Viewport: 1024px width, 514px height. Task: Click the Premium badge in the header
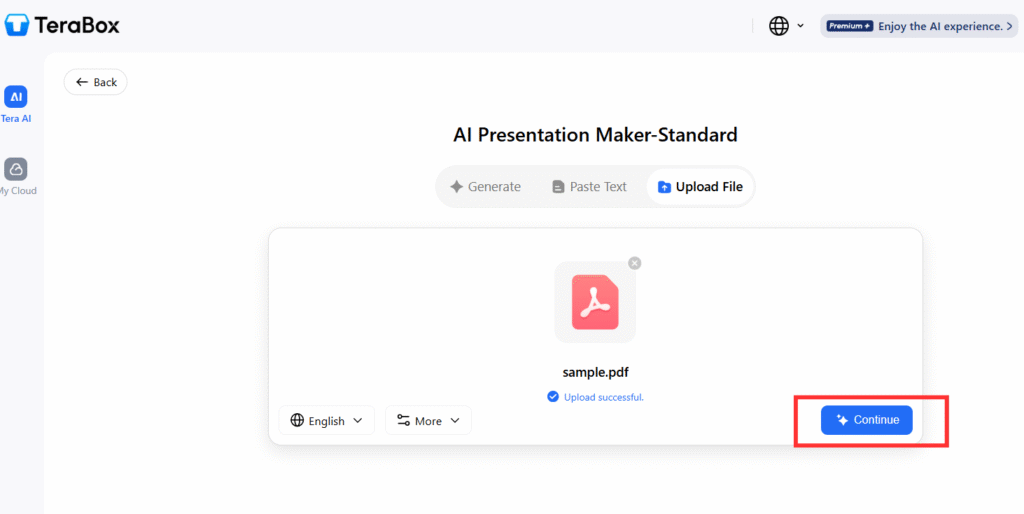[850, 26]
